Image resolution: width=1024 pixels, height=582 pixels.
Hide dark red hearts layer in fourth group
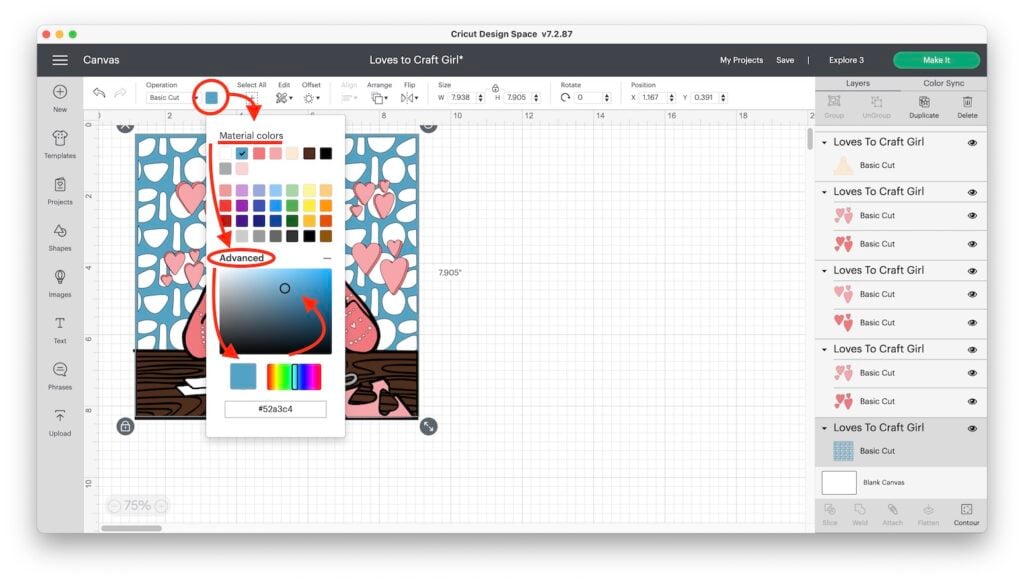972,402
